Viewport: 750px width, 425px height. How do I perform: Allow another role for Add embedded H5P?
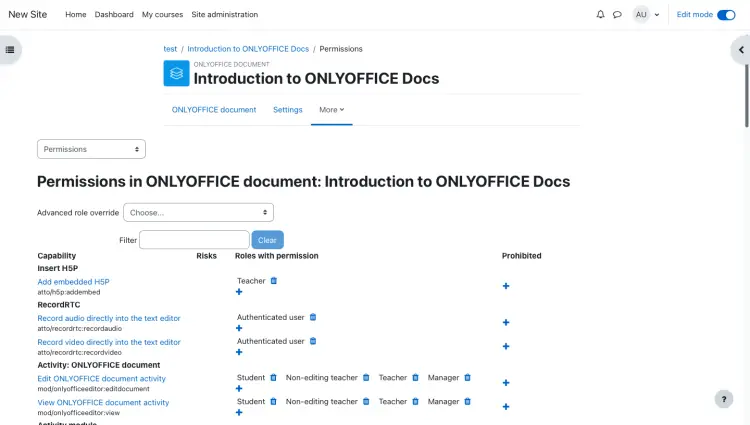pos(239,292)
